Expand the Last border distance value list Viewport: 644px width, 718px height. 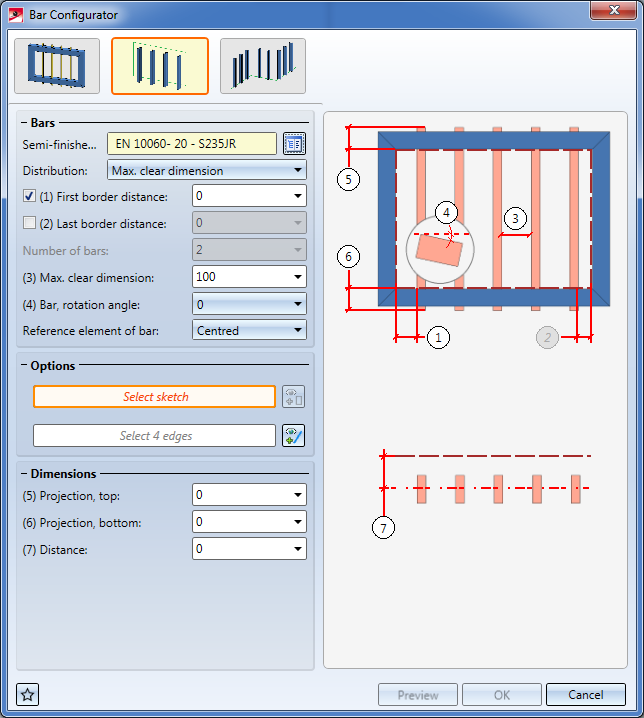[298, 223]
